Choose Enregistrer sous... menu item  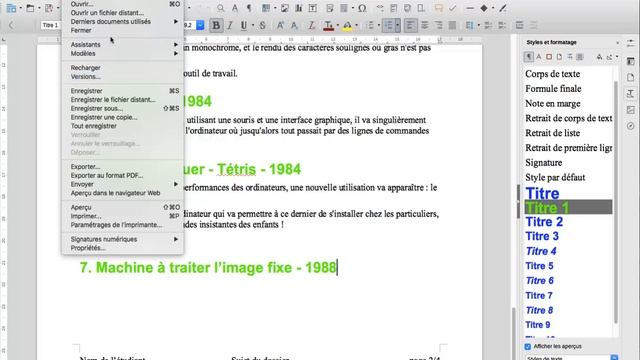pyautogui.click(x=122, y=108)
